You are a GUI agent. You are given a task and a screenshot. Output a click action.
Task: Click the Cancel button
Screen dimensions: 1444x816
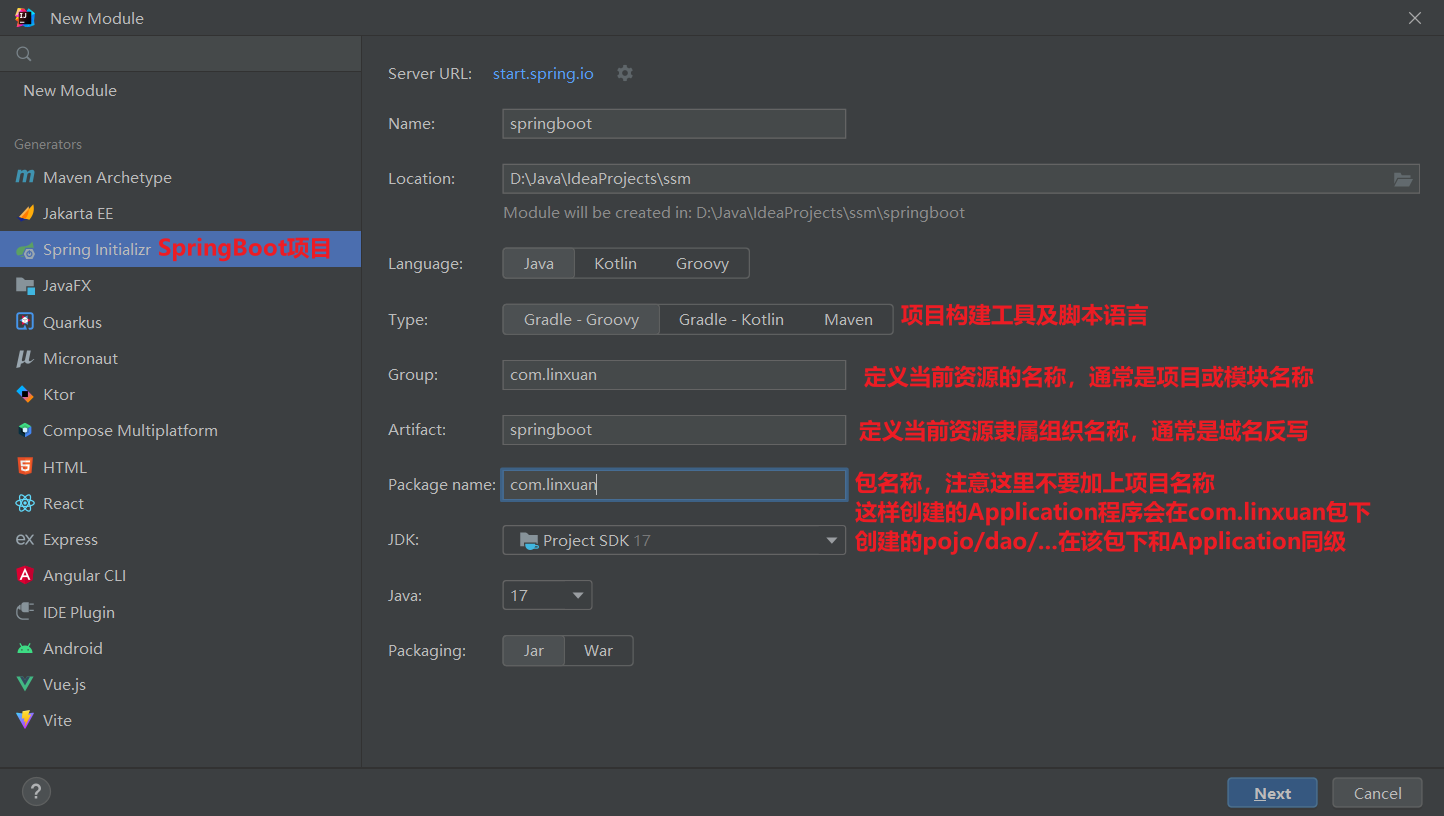point(1377,793)
